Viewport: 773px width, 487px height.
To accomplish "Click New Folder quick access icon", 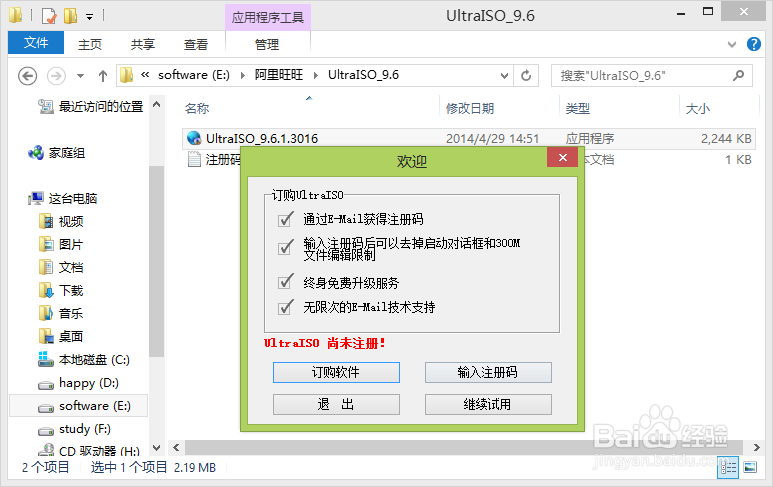I will [70, 16].
